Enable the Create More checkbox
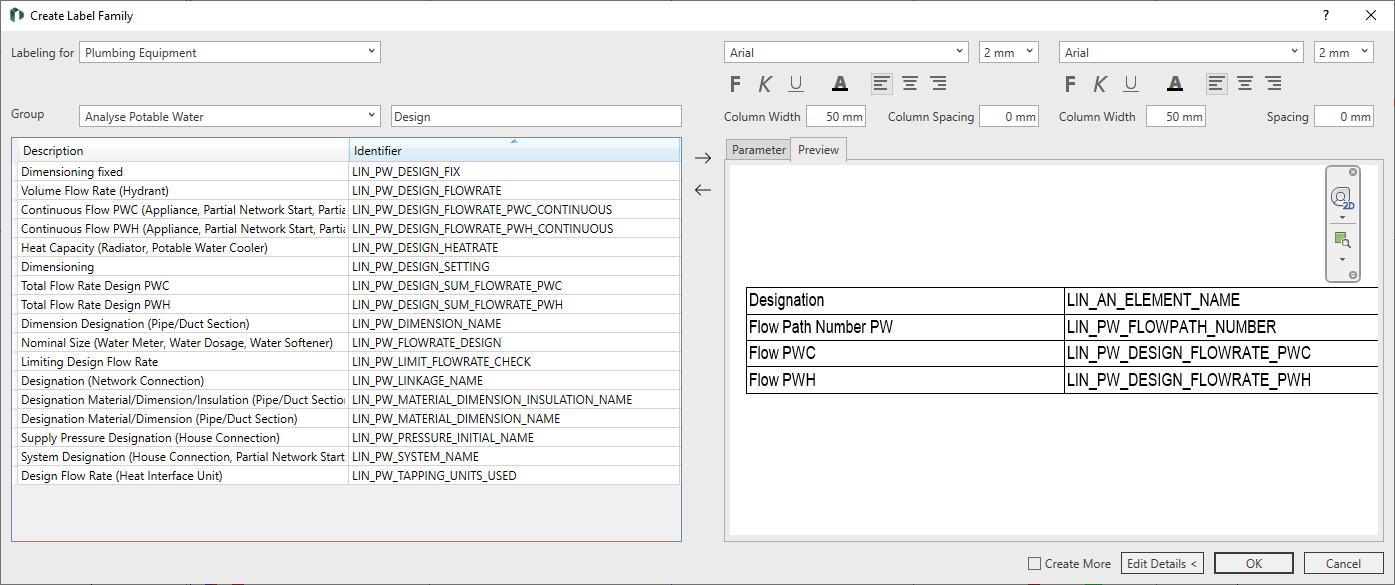This screenshot has width=1395, height=585. [x=1035, y=564]
